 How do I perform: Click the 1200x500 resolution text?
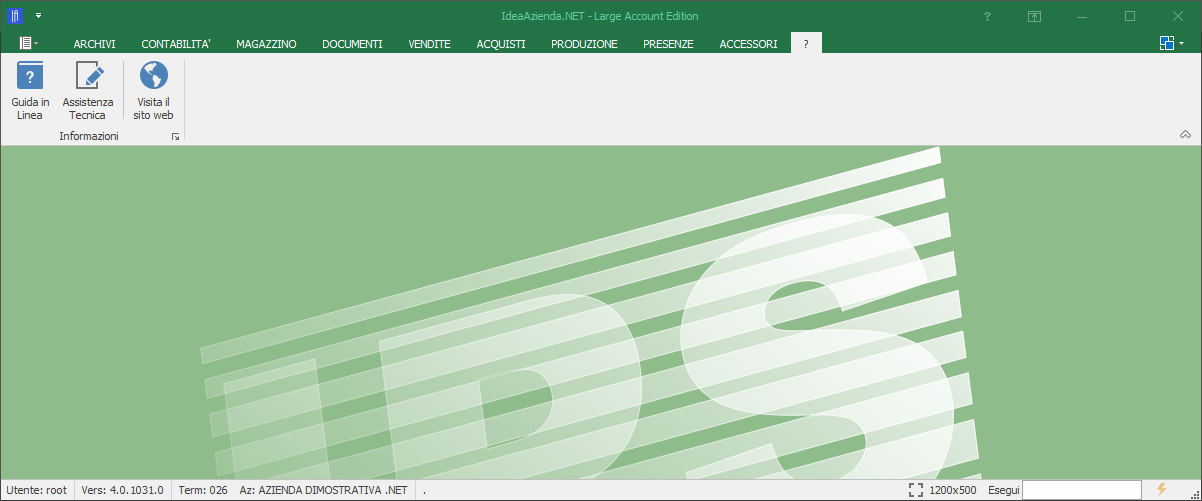953,490
